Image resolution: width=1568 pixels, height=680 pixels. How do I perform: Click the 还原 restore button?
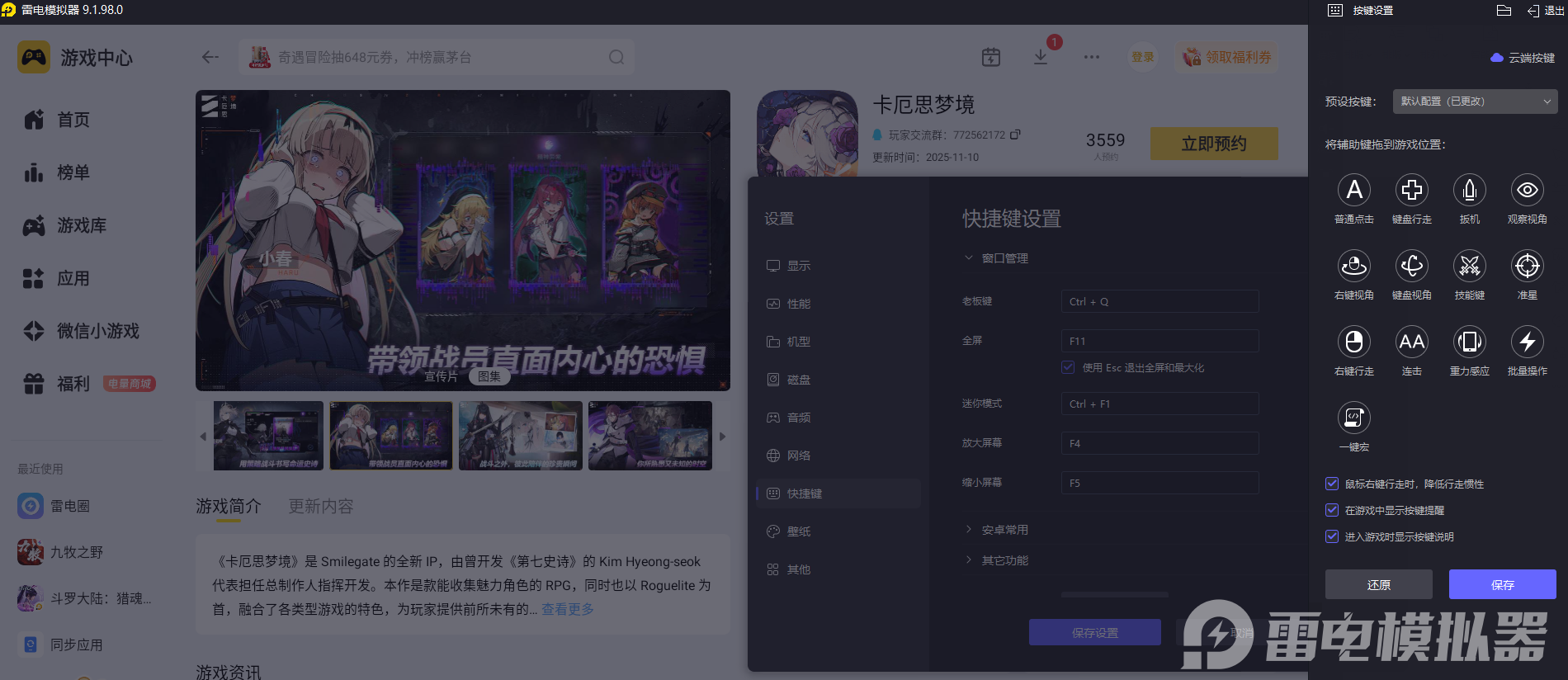point(1379,584)
